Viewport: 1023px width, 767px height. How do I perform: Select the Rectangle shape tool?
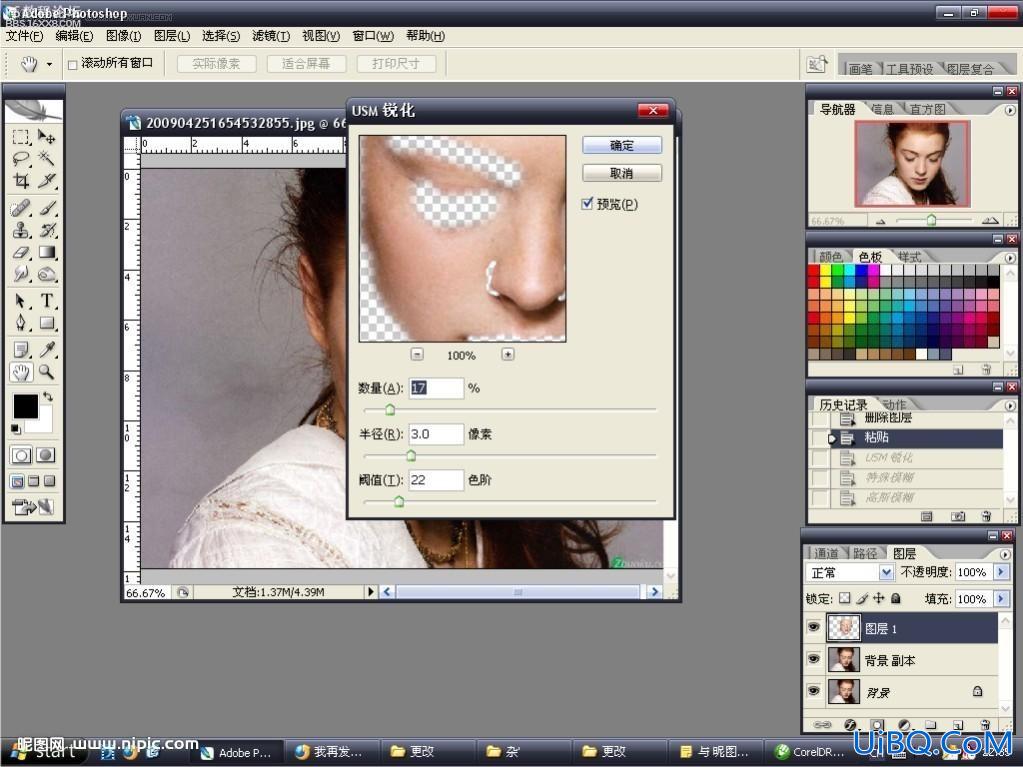[x=46, y=322]
